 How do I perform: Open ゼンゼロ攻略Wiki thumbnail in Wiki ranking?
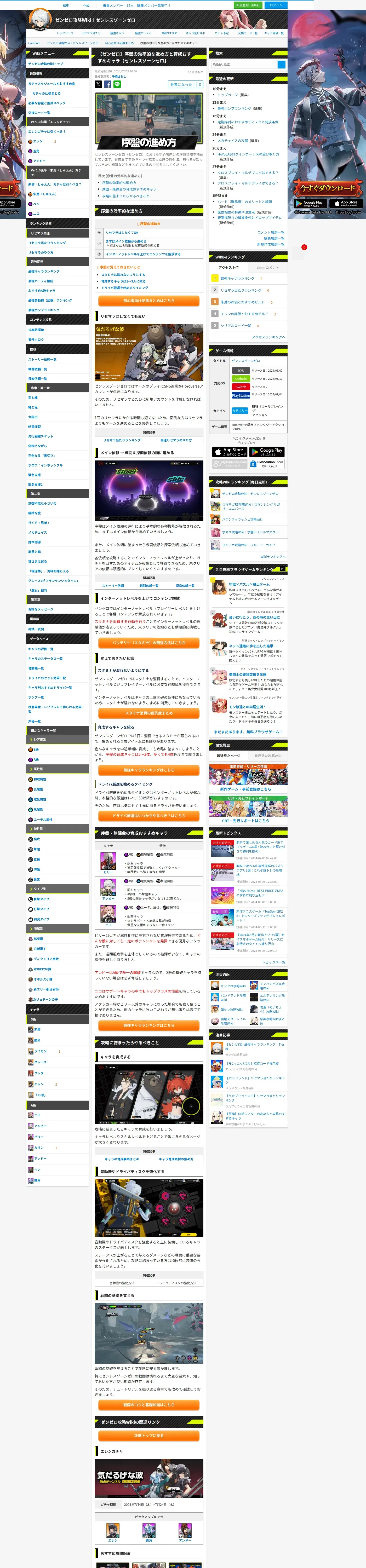click(216, 494)
